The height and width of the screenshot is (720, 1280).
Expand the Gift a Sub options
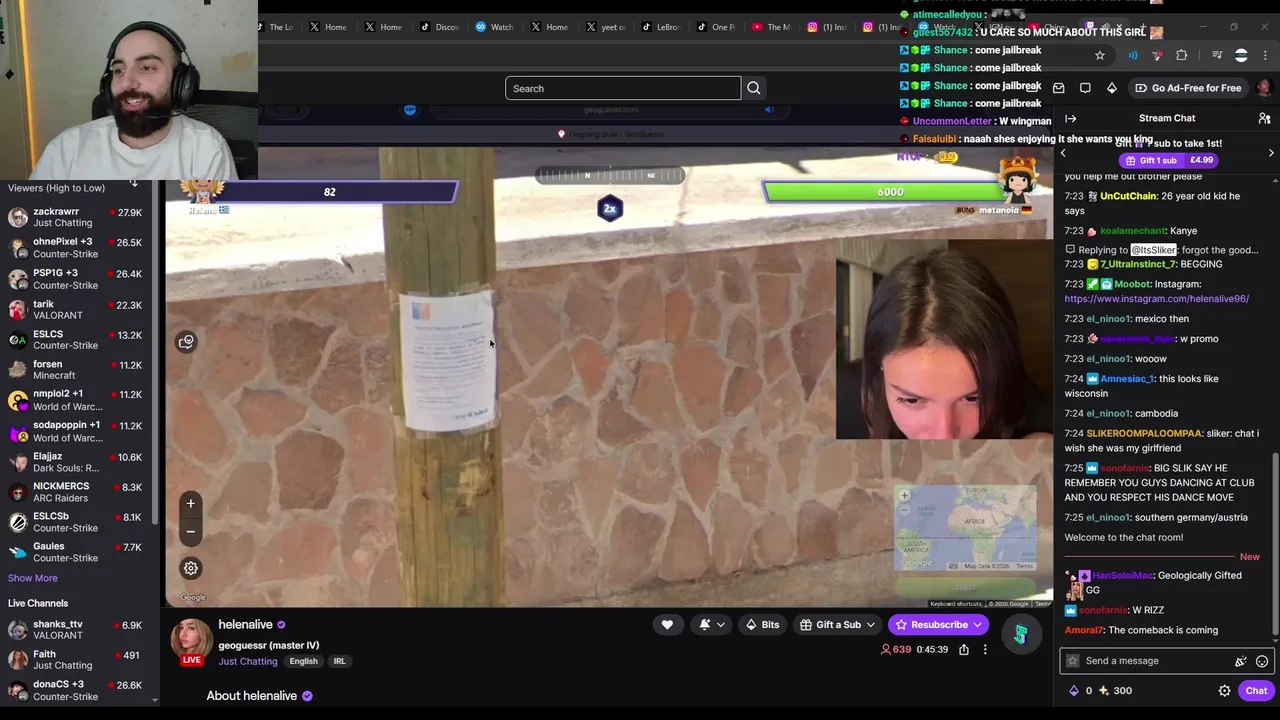838,625
